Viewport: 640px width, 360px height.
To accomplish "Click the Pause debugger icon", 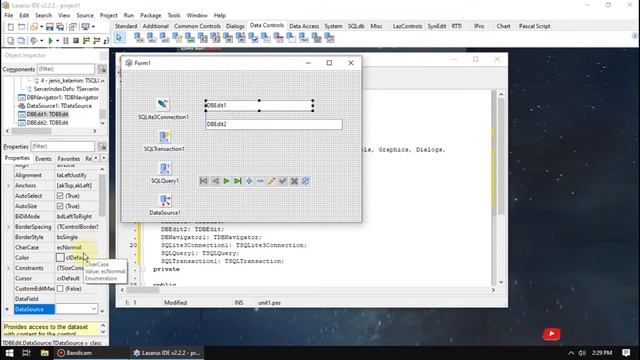I will click(x=66, y=41).
